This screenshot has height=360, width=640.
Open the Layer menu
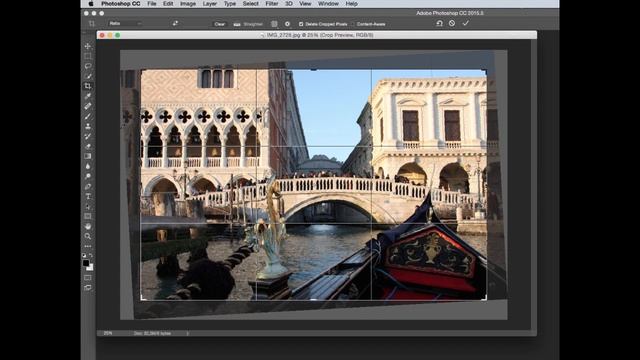coord(210,4)
